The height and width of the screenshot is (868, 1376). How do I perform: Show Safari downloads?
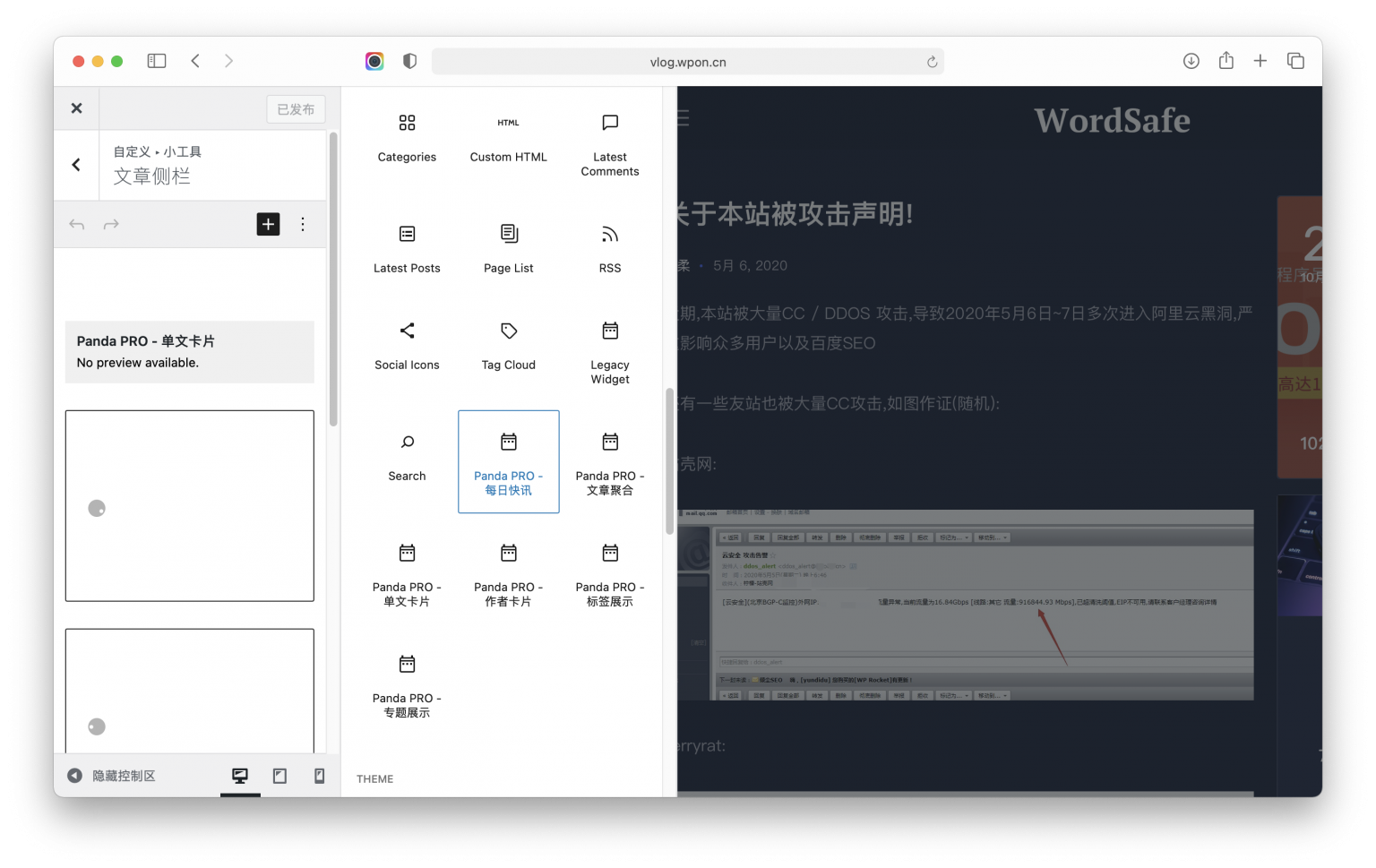[x=1191, y=61]
